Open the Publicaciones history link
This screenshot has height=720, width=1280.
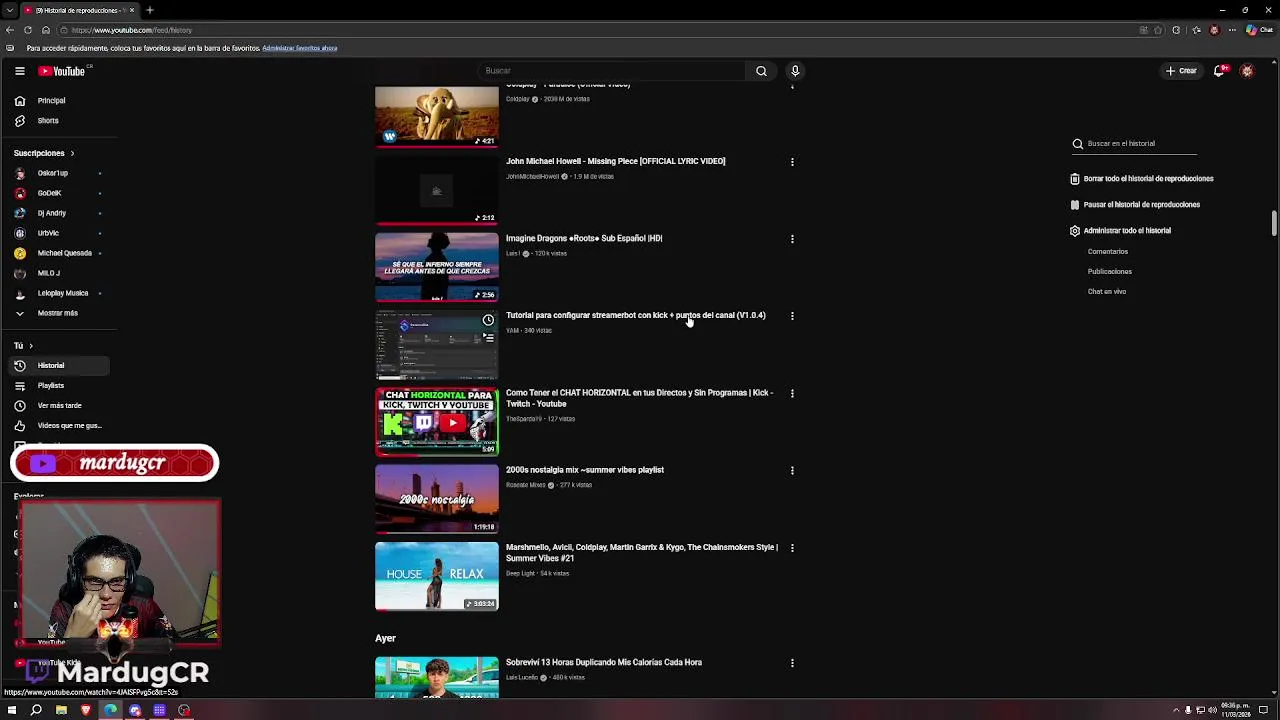[1110, 272]
